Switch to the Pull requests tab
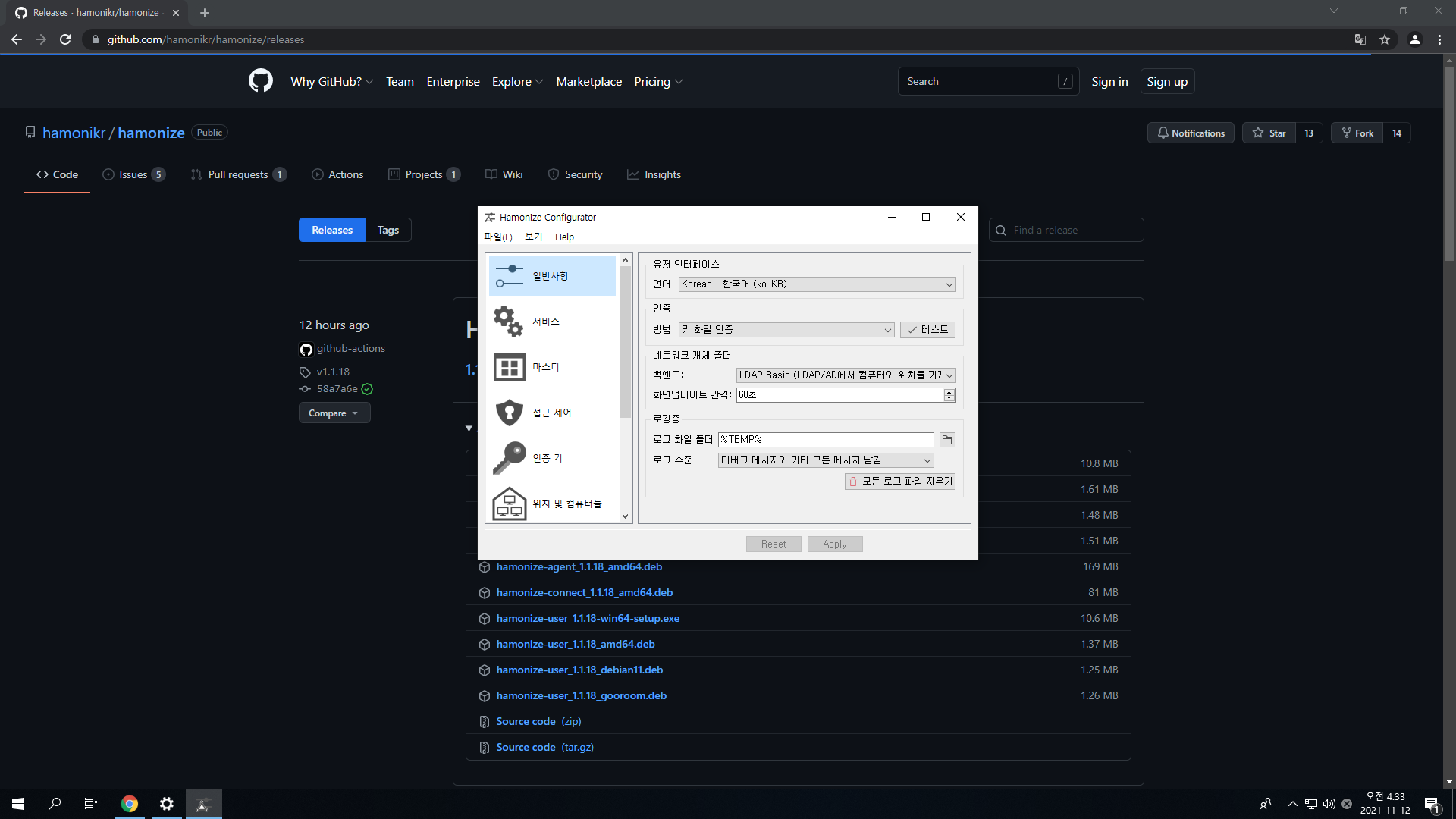The image size is (1456, 819). coord(238,174)
